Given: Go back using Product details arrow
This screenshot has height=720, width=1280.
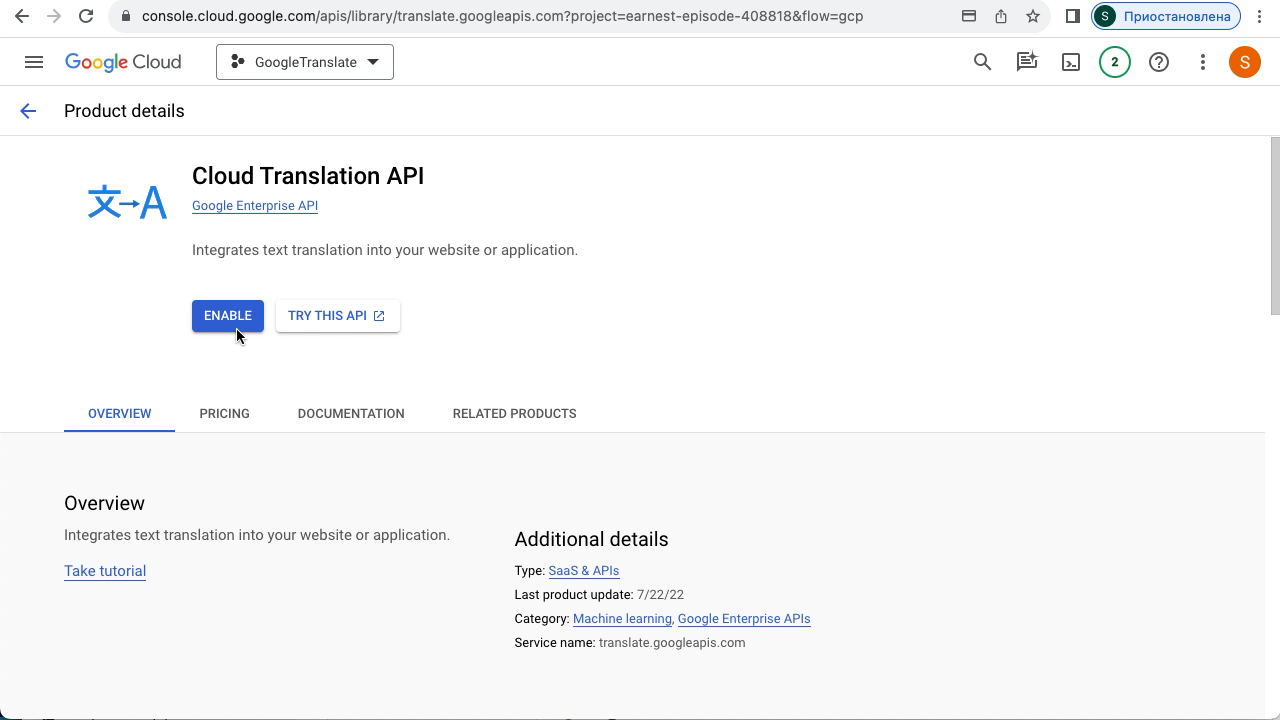Looking at the screenshot, I should (x=28, y=111).
